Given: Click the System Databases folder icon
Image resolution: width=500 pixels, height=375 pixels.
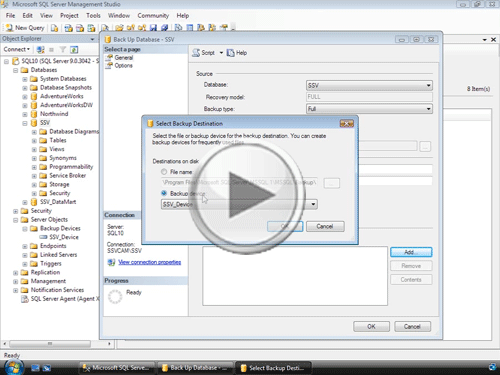Looking at the screenshot, I should (x=34, y=79).
